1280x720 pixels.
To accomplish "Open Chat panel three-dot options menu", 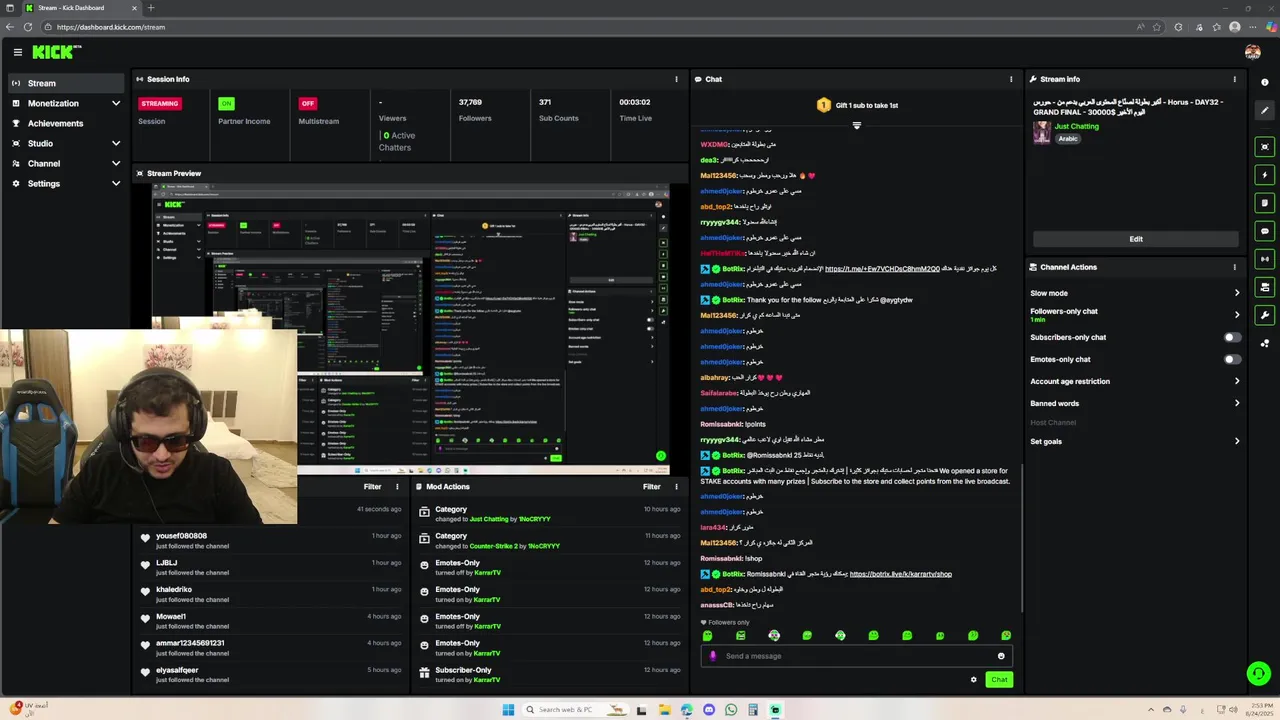I will (1011, 79).
